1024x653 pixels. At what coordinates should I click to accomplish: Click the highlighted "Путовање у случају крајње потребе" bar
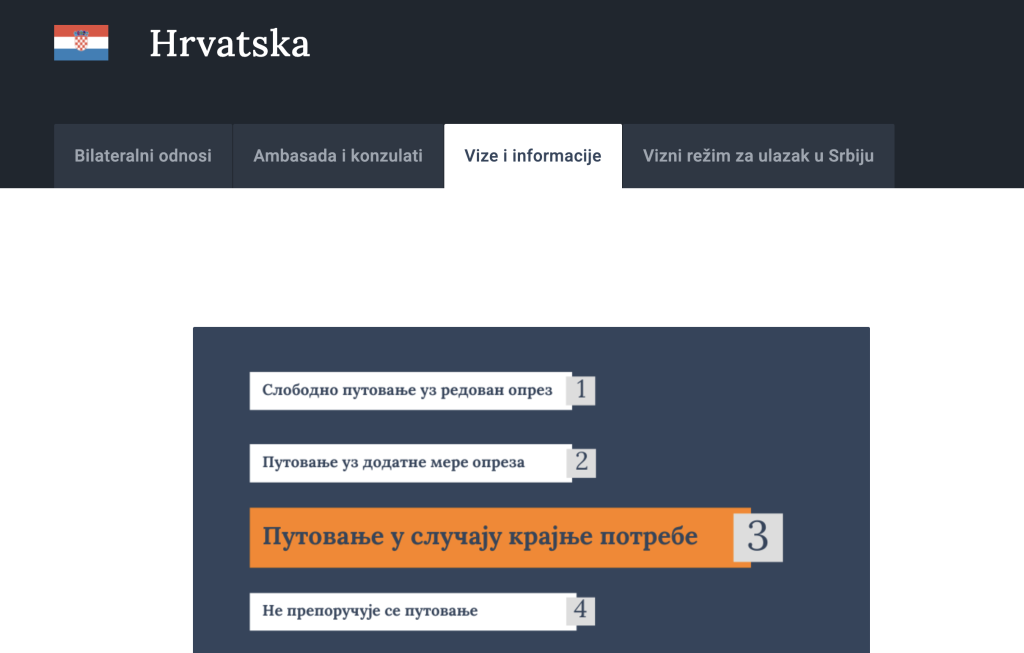[x=480, y=537]
